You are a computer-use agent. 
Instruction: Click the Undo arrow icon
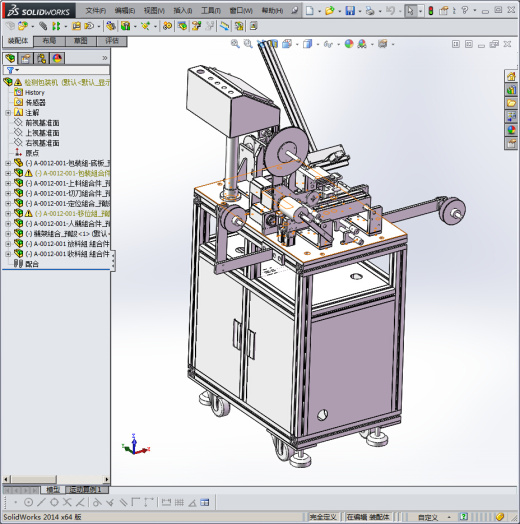point(390,11)
